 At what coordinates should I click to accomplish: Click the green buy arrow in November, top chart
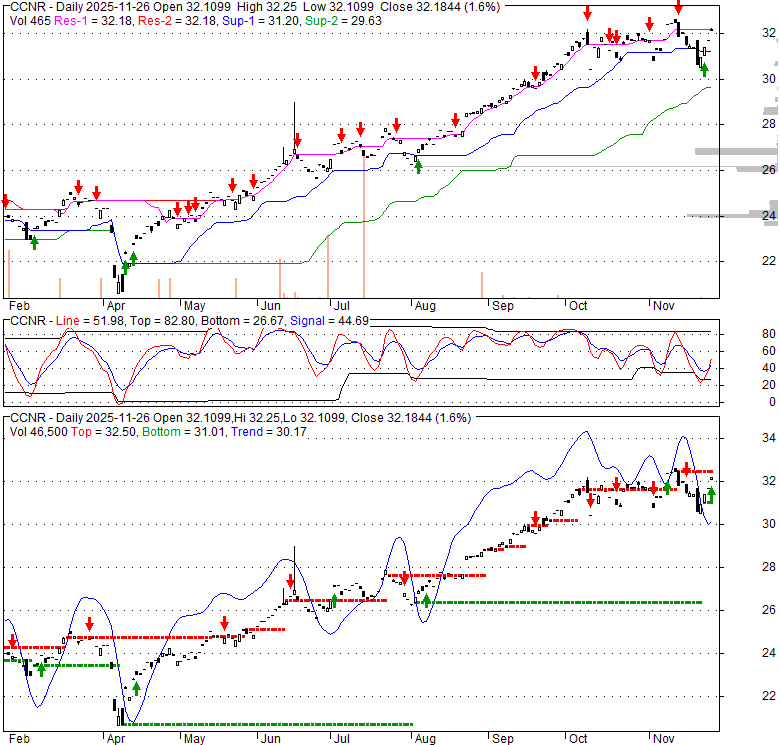[705, 69]
